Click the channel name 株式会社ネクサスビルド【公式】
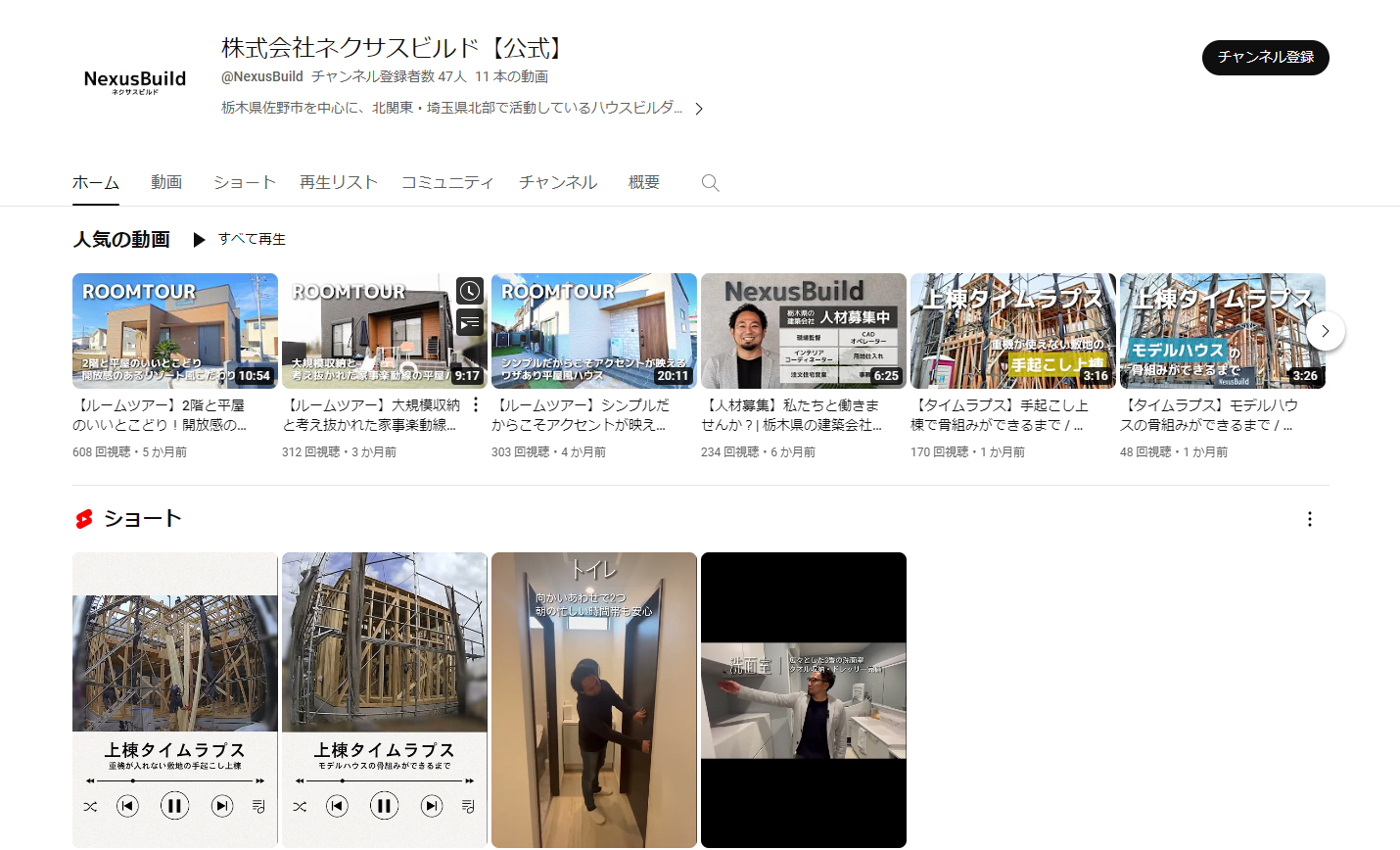Viewport: 1400px width, 850px height. coord(393,48)
